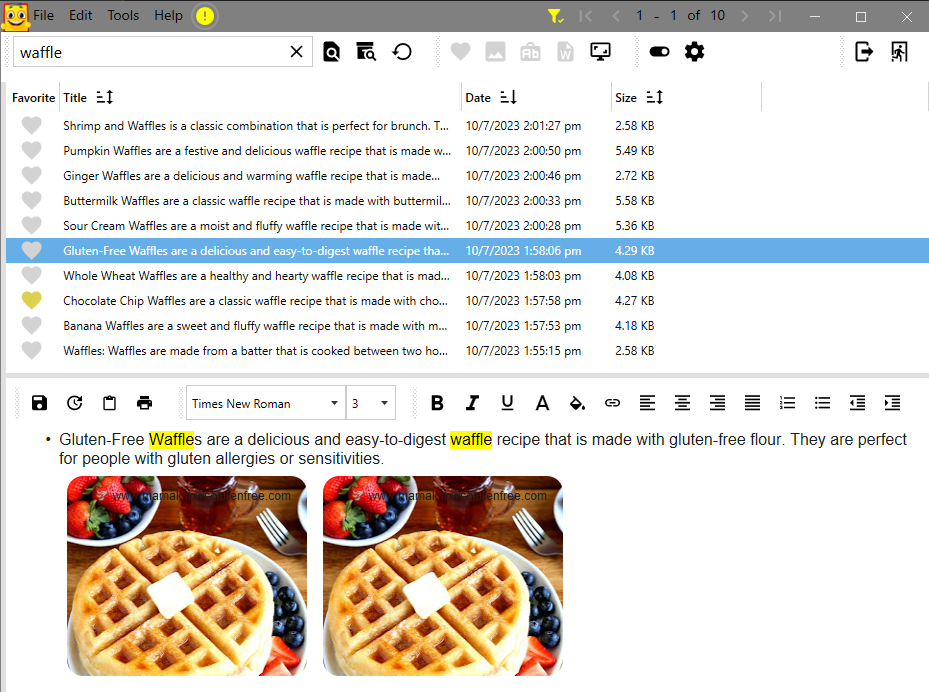Favorite the Ginger Waffles entry
Screen dimensions: 929x692
[31, 175]
